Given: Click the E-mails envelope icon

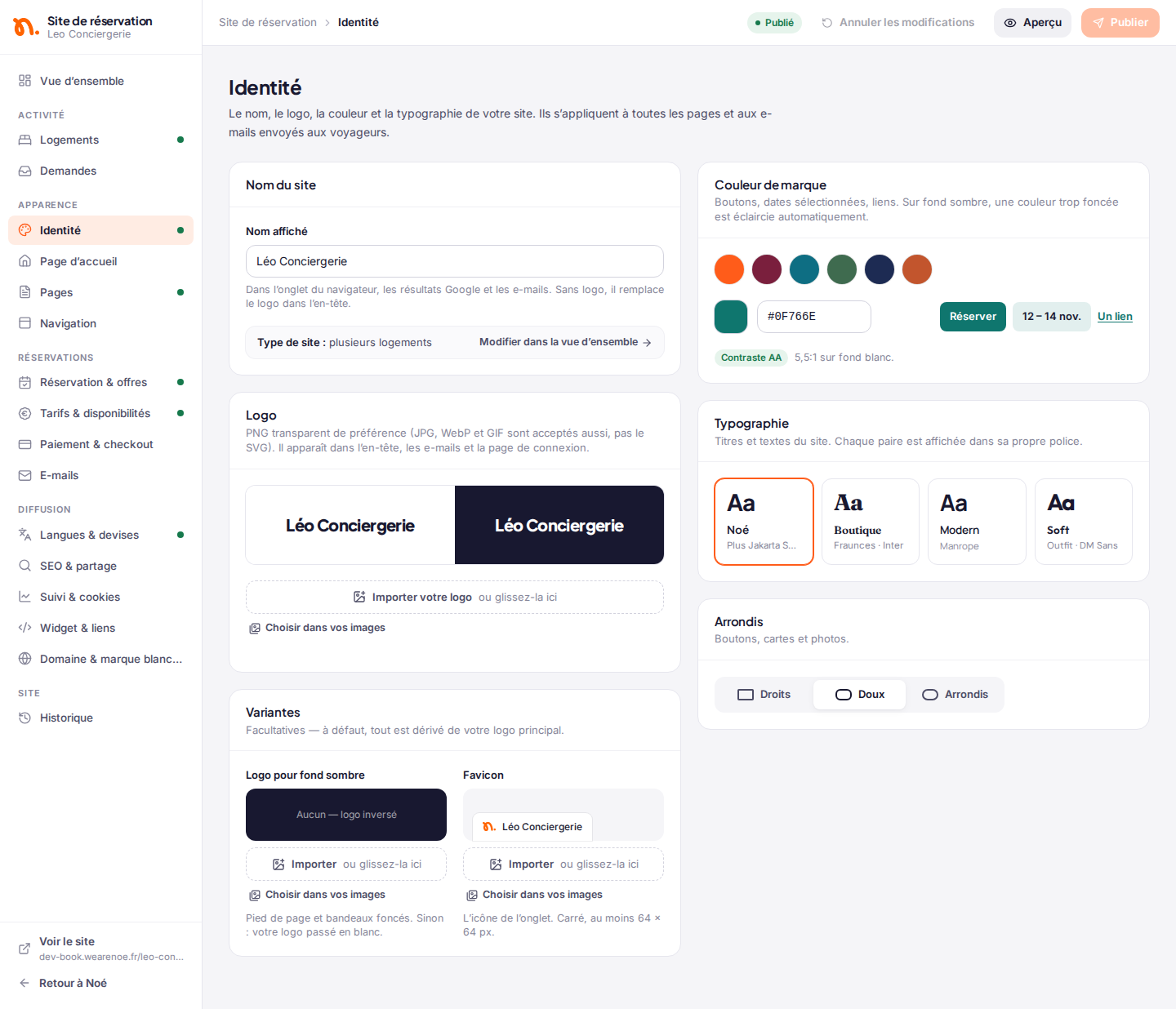Looking at the screenshot, I should tap(25, 475).
